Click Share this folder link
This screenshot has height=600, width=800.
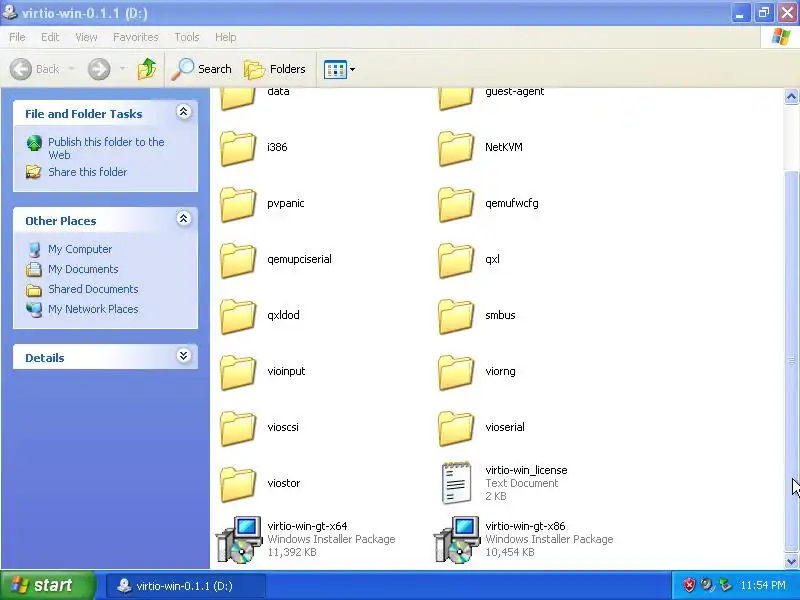point(88,172)
